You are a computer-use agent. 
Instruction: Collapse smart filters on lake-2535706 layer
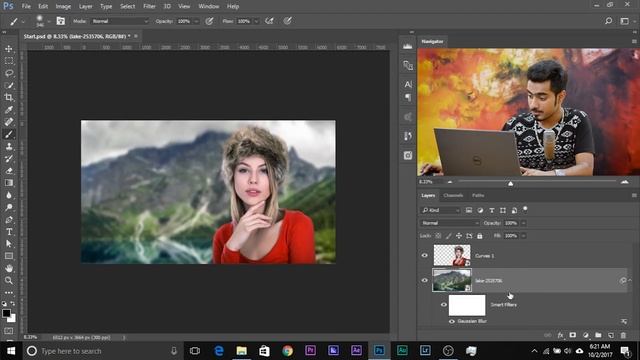[630, 280]
